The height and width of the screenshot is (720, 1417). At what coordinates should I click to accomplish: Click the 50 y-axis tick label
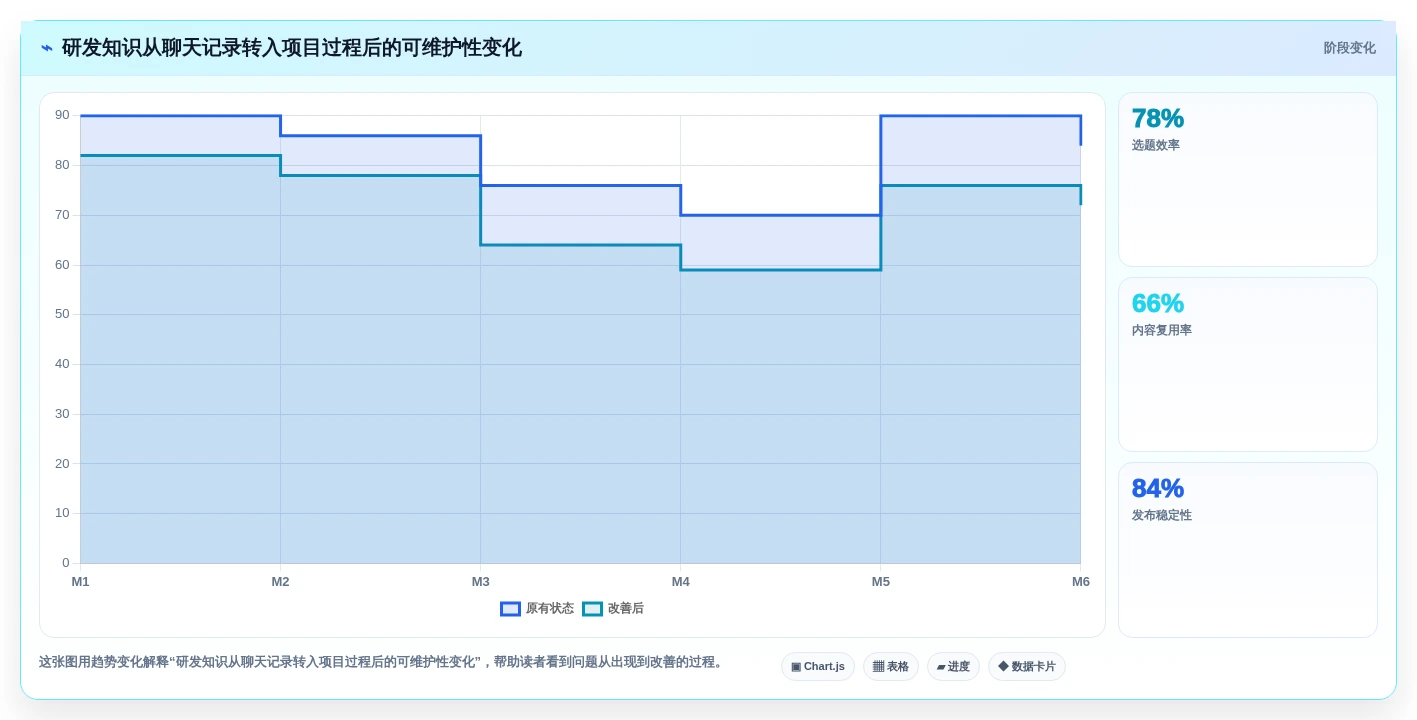pos(62,314)
